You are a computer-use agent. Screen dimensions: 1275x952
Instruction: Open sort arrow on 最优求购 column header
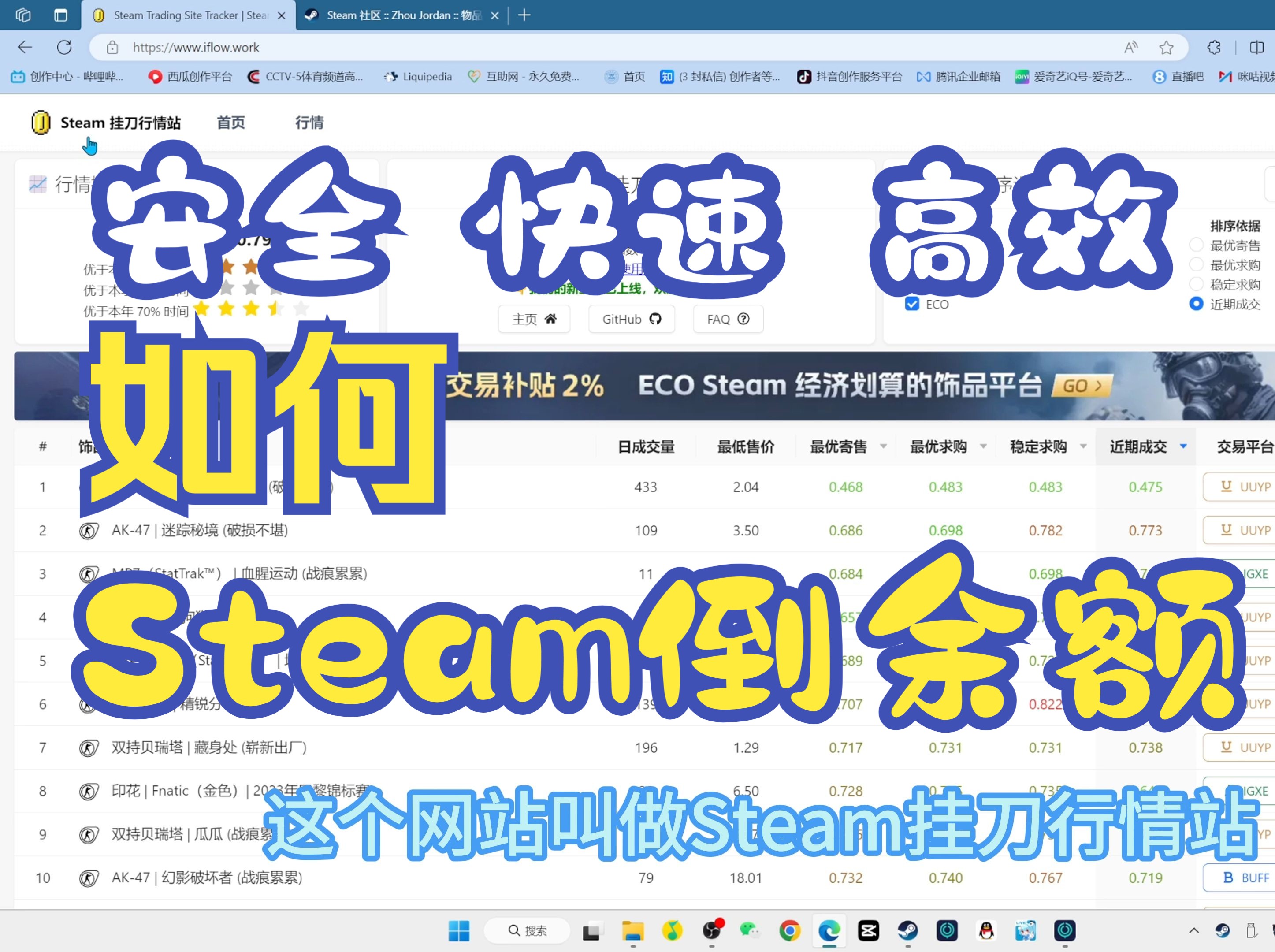(984, 446)
